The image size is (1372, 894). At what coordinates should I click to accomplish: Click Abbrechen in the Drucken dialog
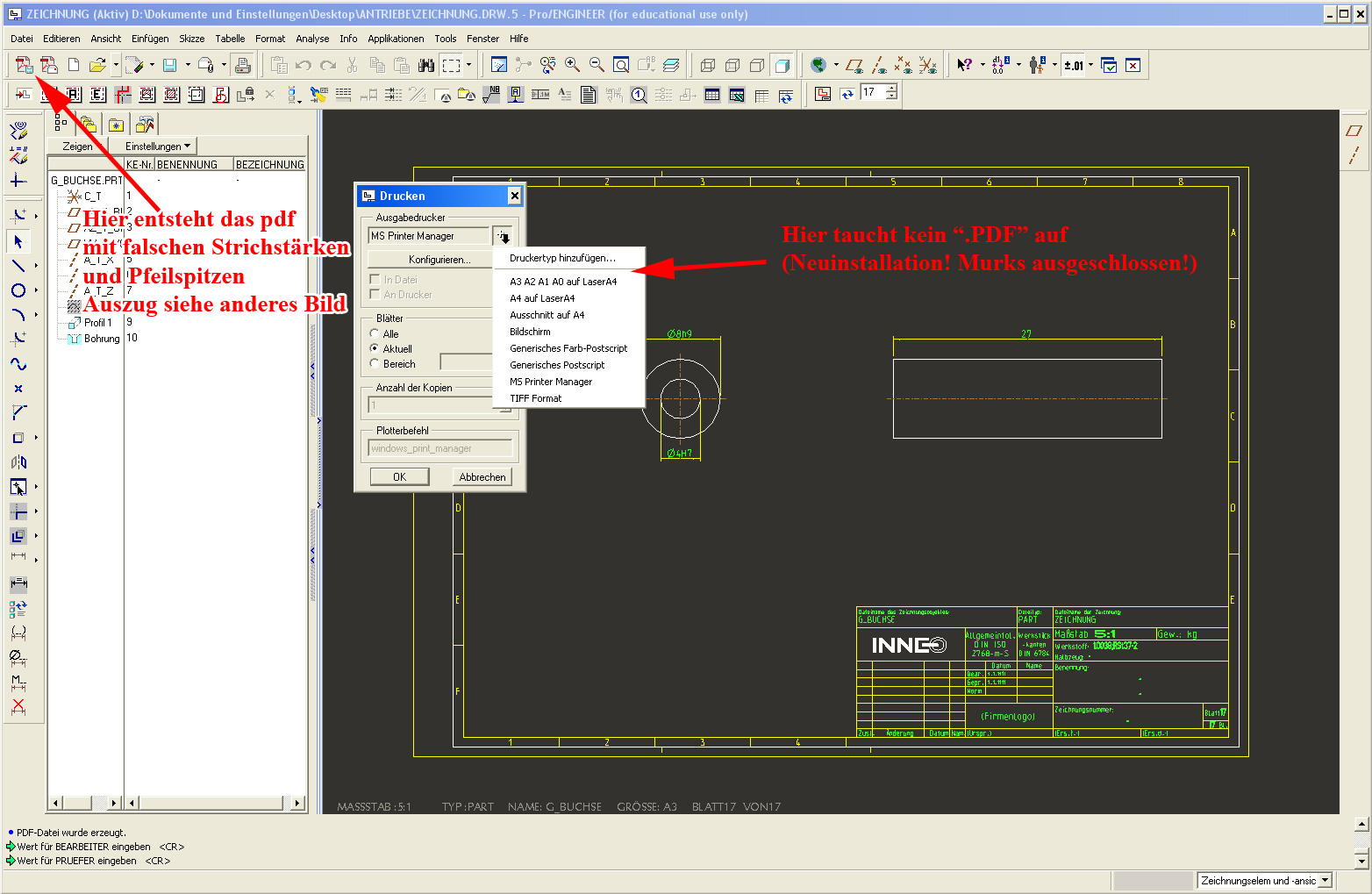(482, 476)
